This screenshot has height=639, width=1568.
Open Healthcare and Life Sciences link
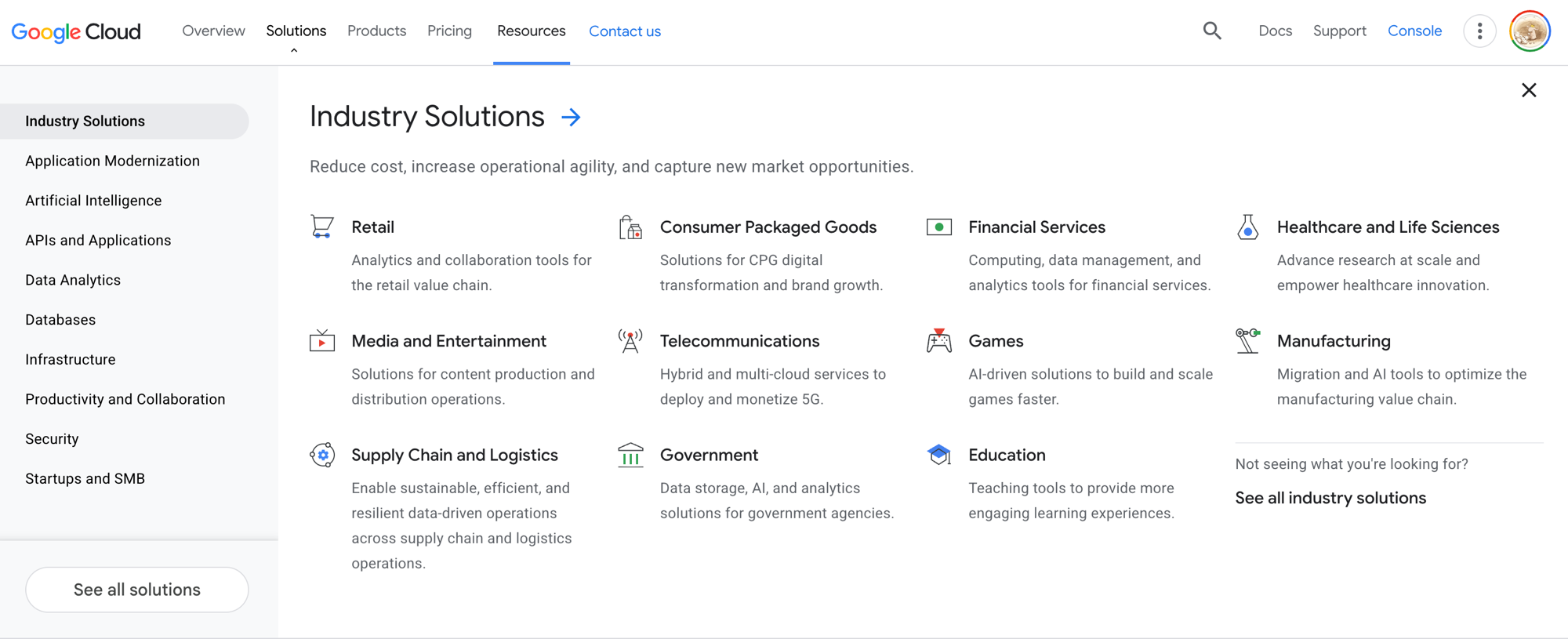point(1388,227)
